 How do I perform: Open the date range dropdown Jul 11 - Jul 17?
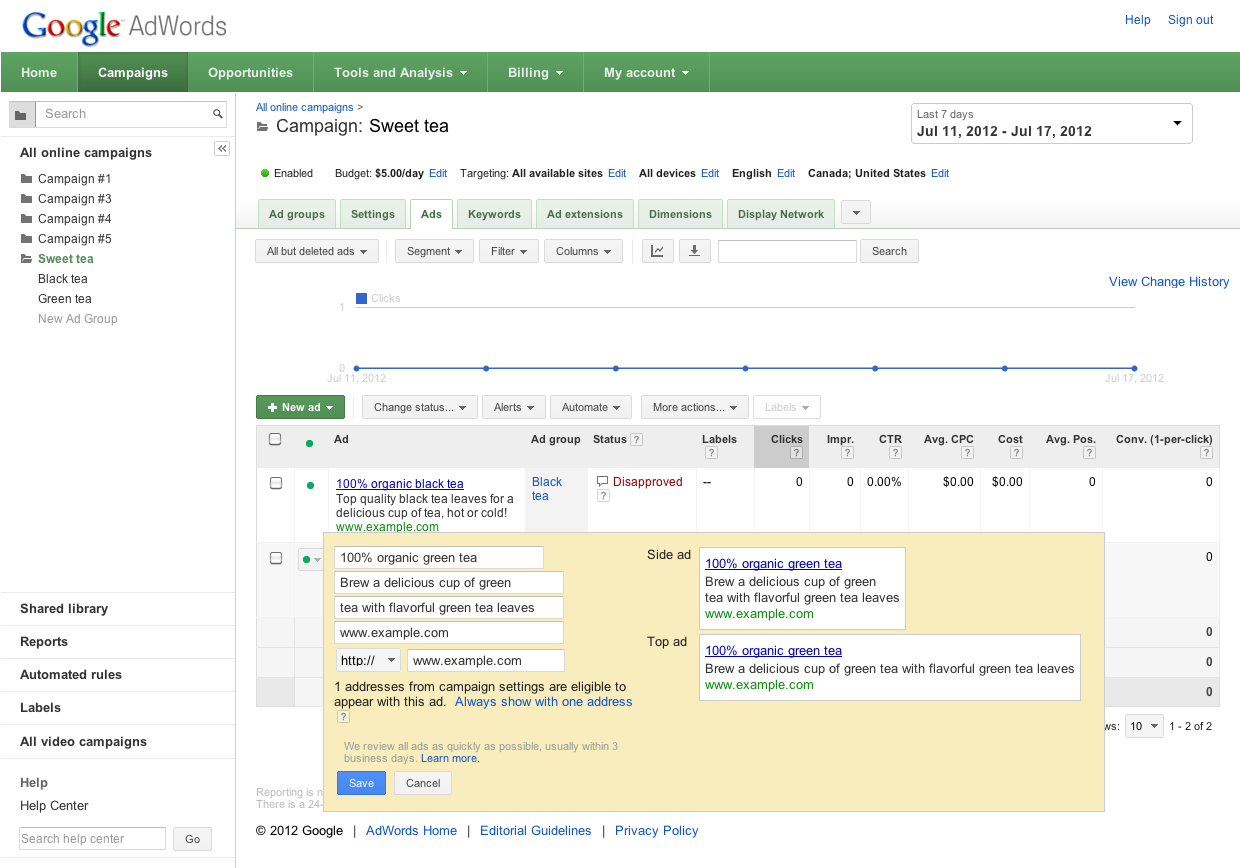(1052, 123)
